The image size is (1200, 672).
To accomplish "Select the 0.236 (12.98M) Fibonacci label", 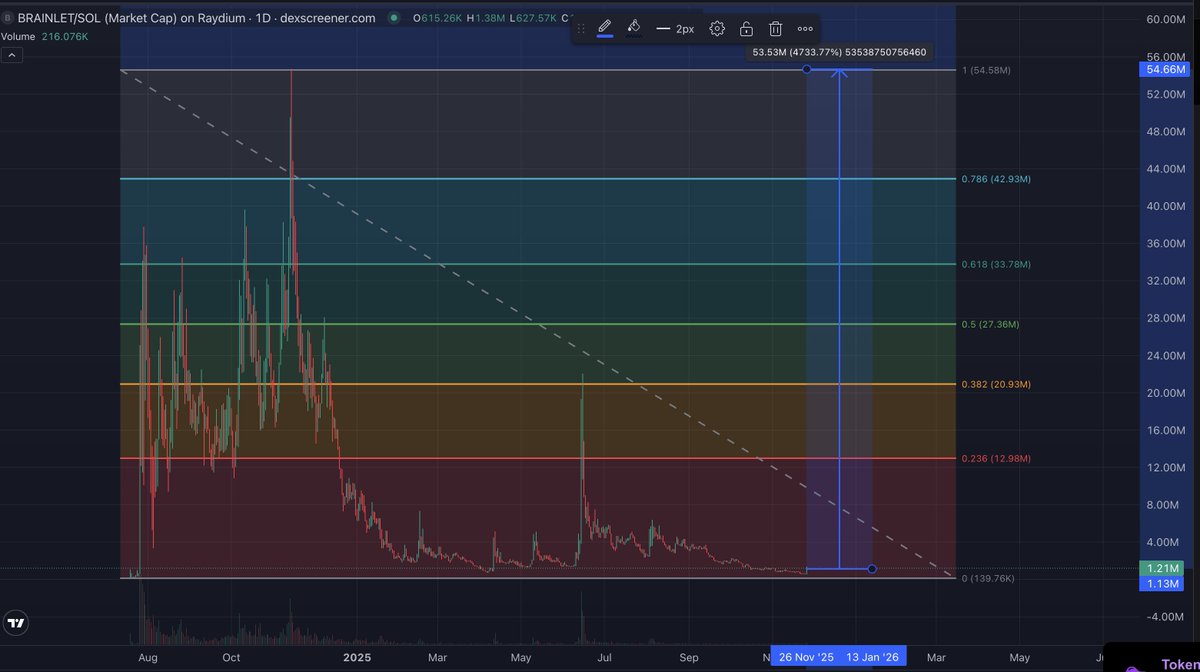I will pyautogui.click(x=996, y=458).
